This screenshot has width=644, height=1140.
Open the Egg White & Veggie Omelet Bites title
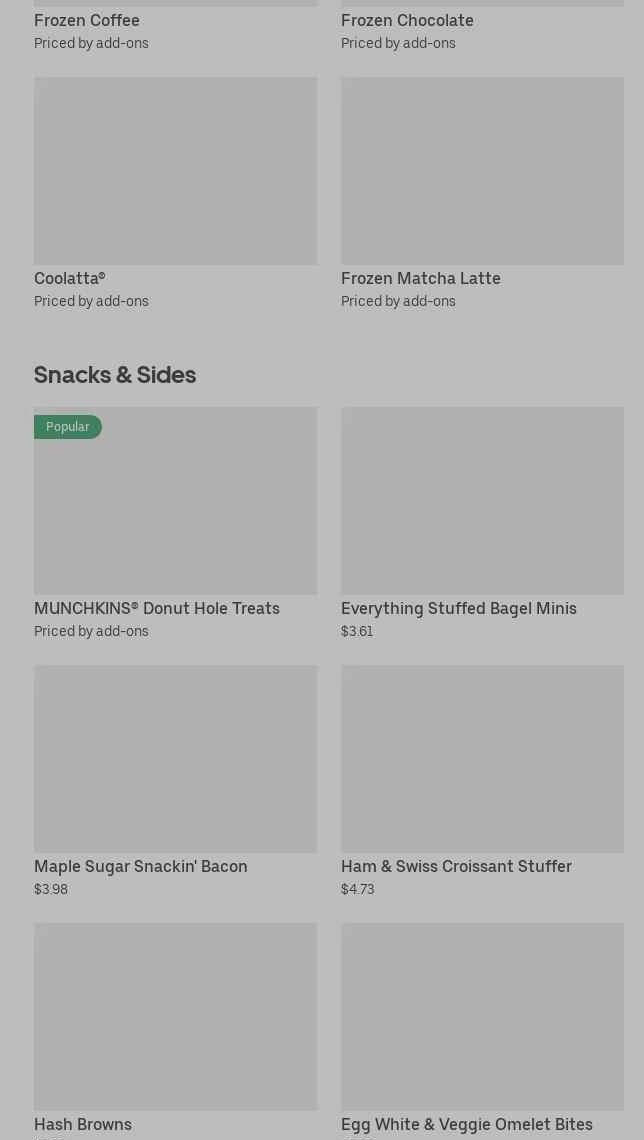pos(466,1124)
